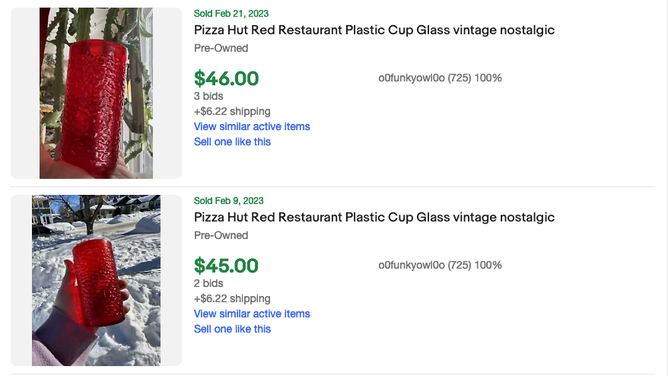Click the Sold Feb 9, 2023 label
Screen dimensions: 668x376
click(x=229, y=201)
